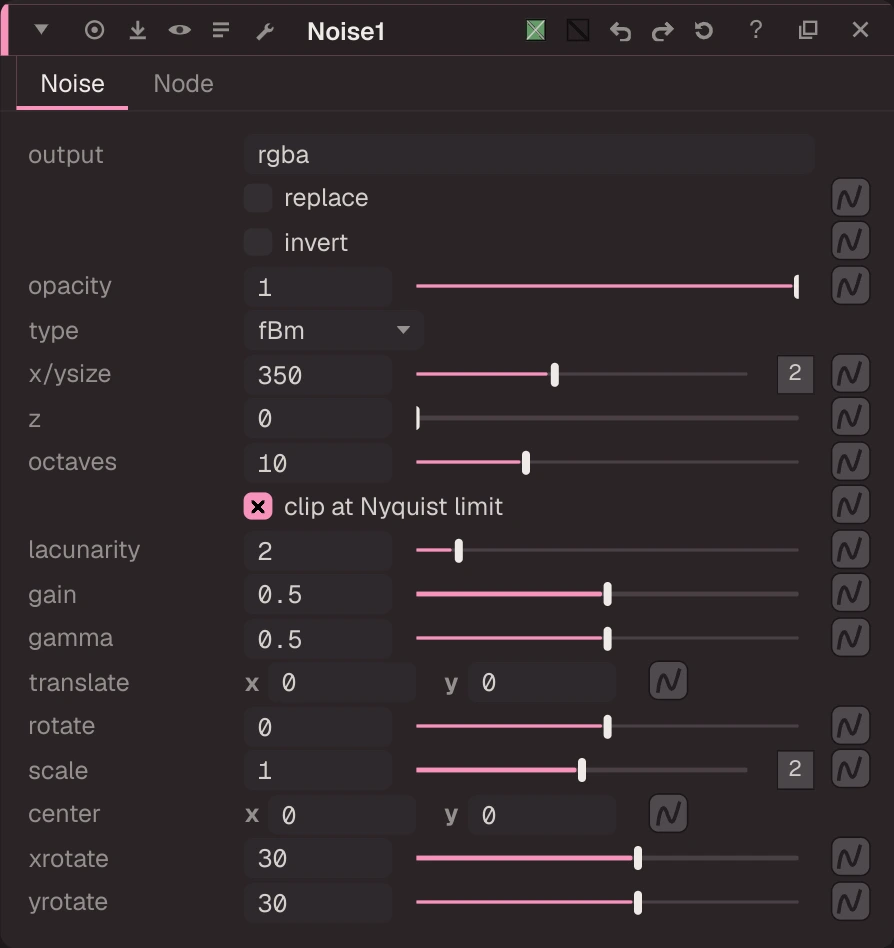Disable clip at Nyquist limit checkbox
Viewport: 894px width, 948px height.
(x=258, y=507)
